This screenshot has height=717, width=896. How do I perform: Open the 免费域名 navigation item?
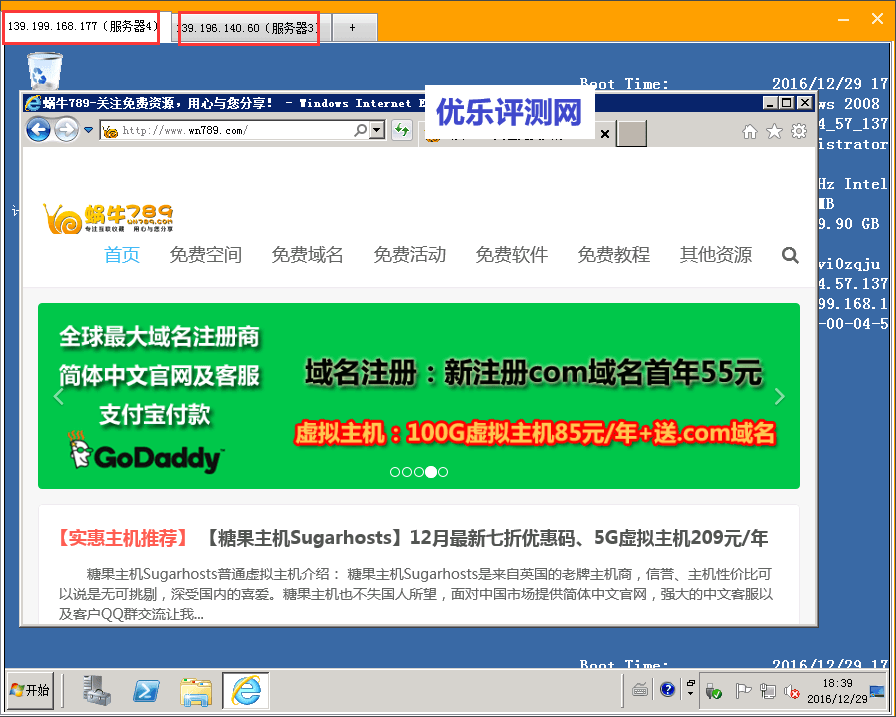pos(307,254)
